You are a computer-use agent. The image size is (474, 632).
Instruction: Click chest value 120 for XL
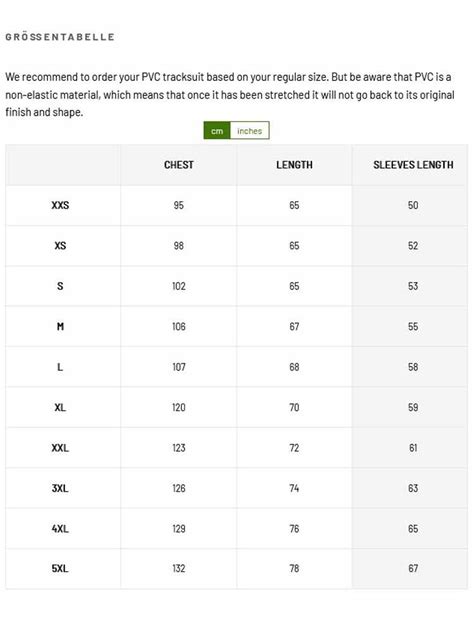[179, 407]
